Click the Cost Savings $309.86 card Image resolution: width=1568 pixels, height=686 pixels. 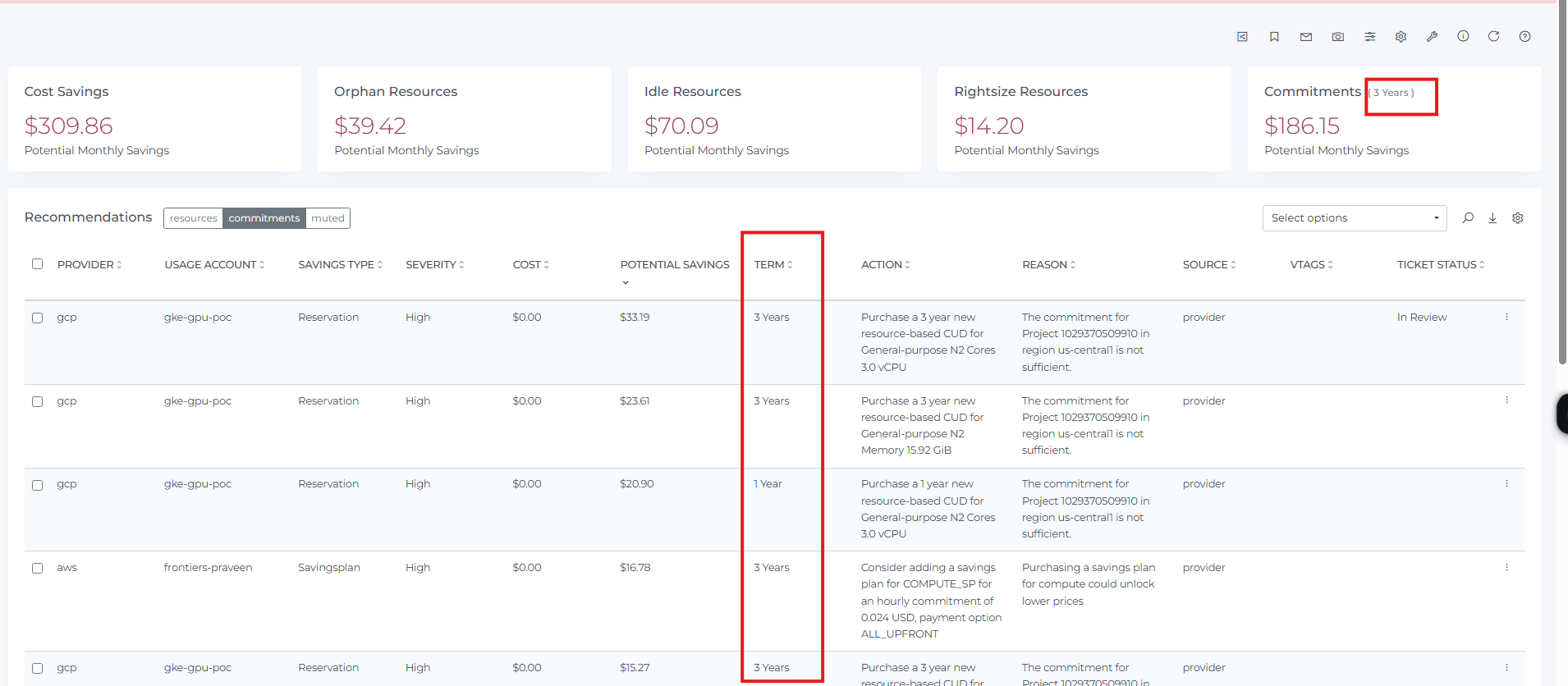154,119
